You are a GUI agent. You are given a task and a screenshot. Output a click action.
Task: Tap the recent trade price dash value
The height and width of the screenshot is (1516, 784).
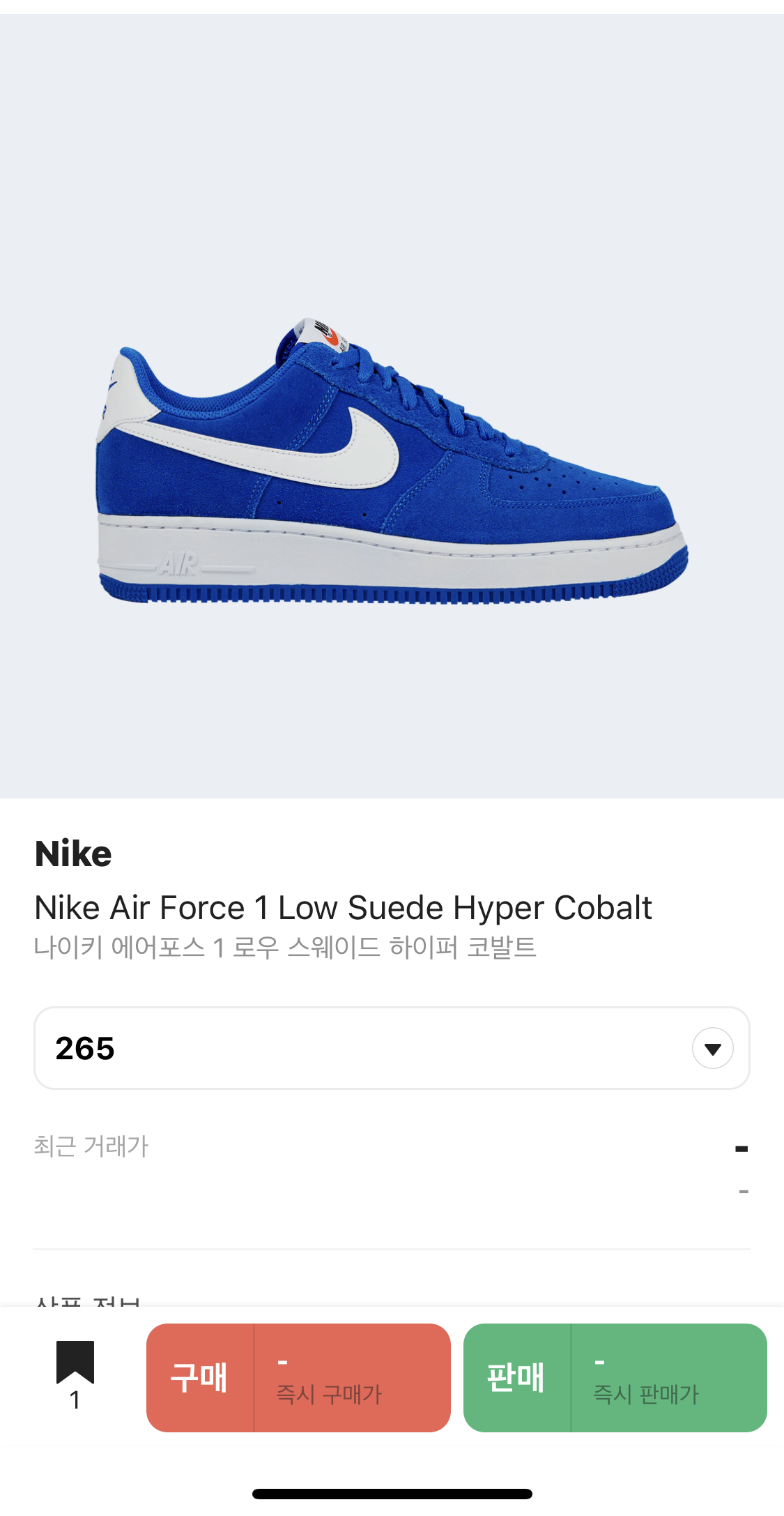[741, 1148]
